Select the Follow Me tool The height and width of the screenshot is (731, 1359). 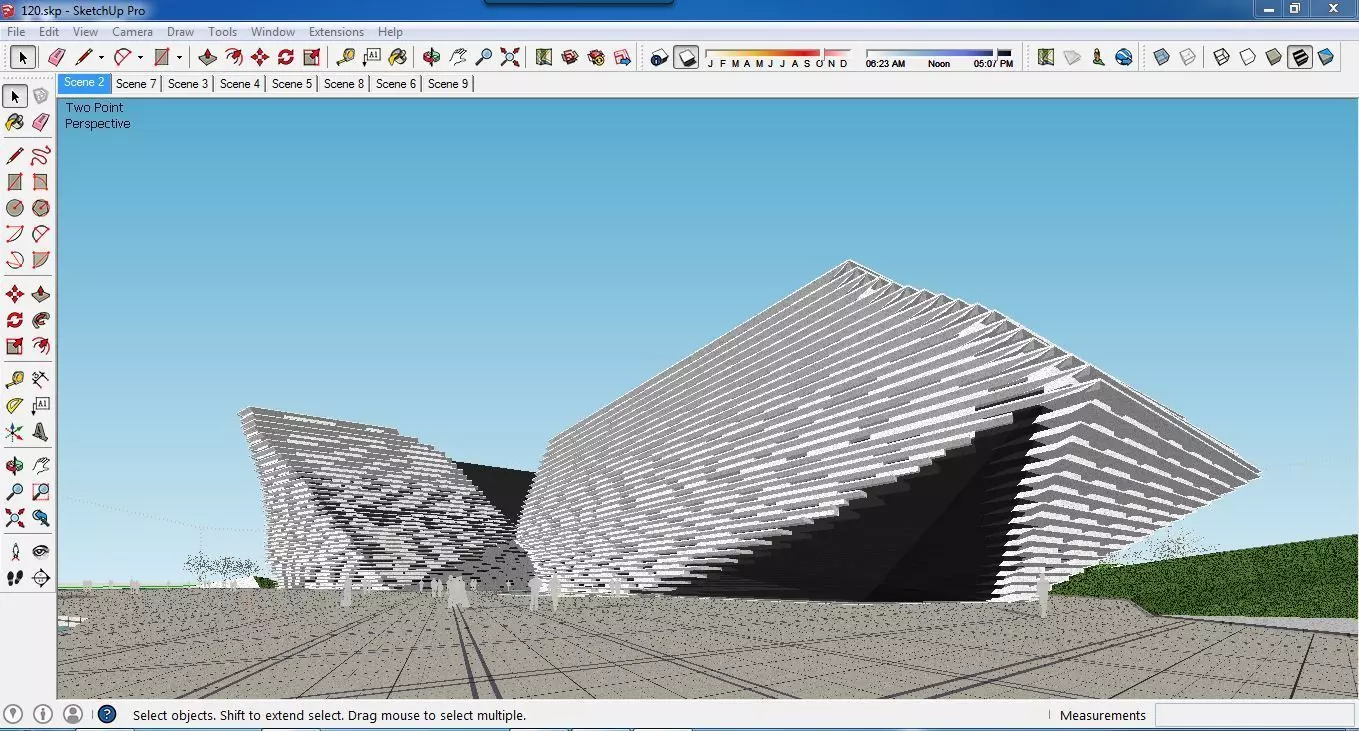[x=40, y=320]
